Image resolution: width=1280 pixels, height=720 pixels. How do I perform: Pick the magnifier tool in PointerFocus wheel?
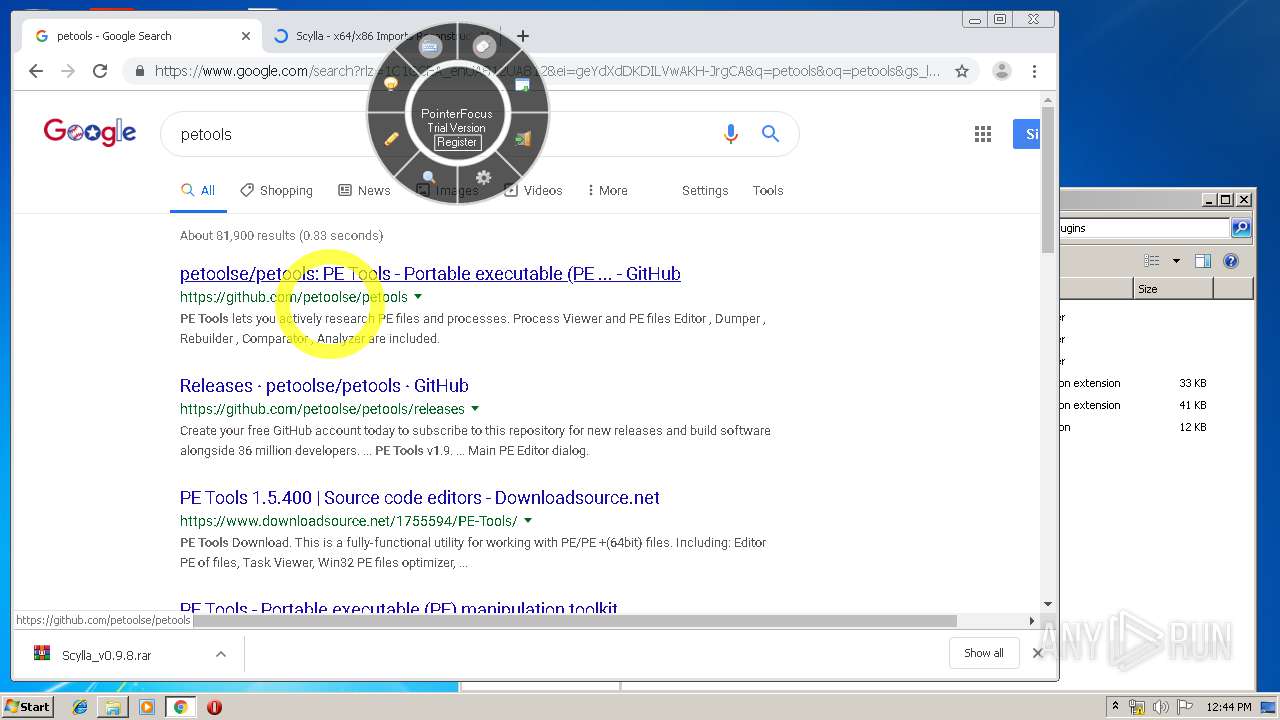(x=429, y=178)
